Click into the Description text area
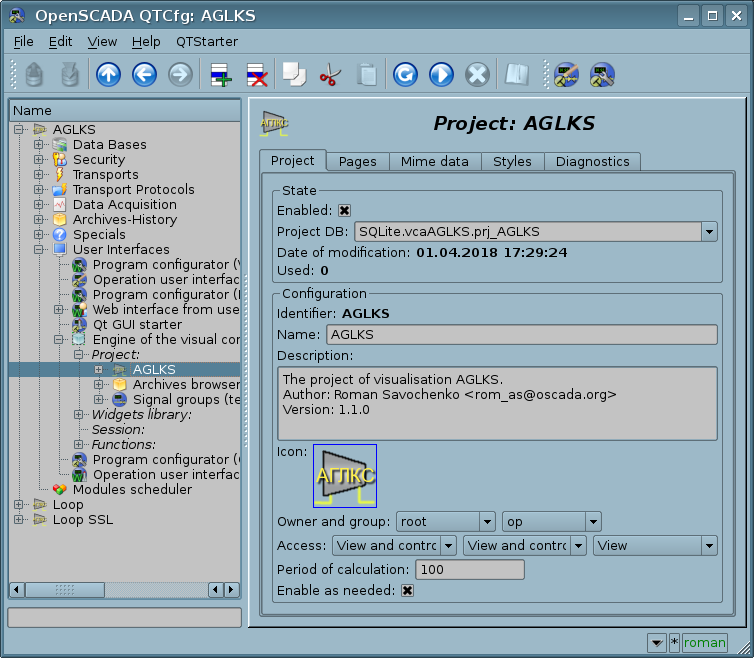 (x=497, y=403)
